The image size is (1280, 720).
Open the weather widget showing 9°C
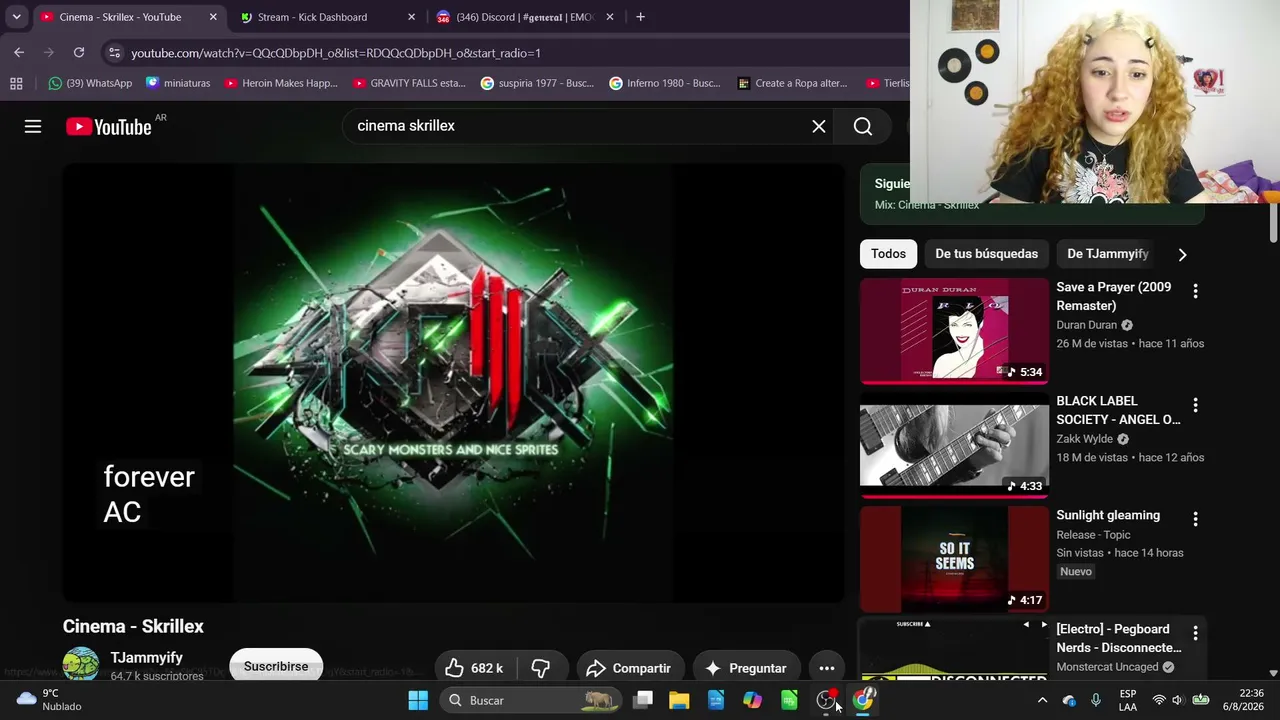pyautogui.click(x=50, y=700)
